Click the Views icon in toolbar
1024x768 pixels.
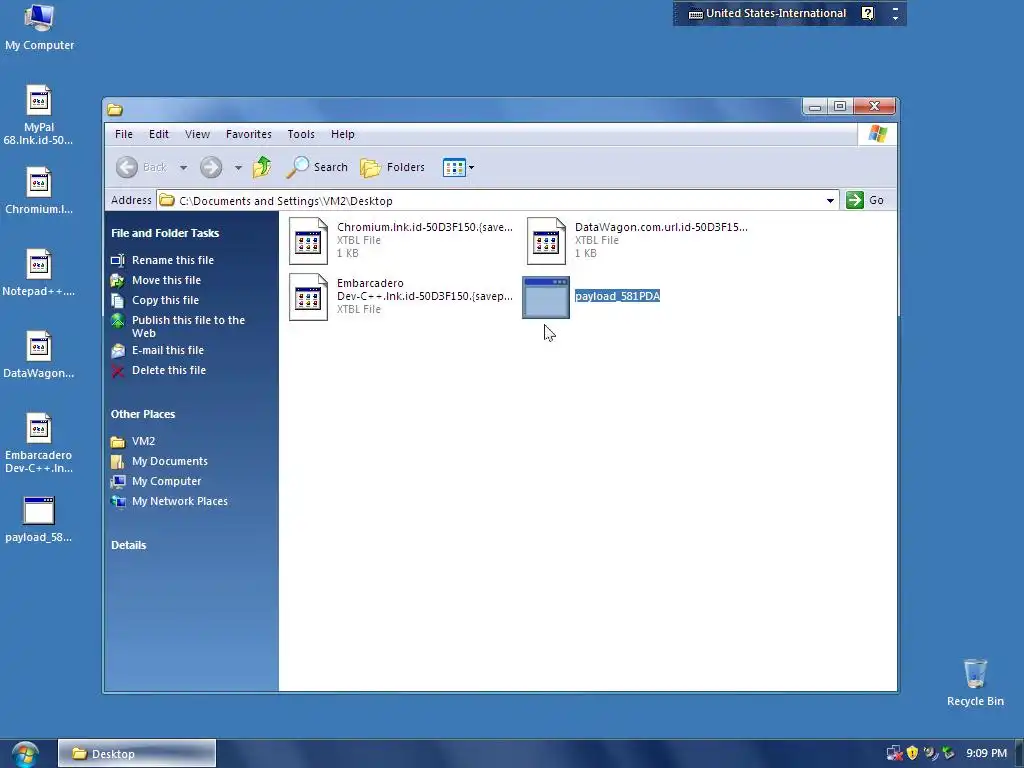pyautogui.click(x=454, y=167)
